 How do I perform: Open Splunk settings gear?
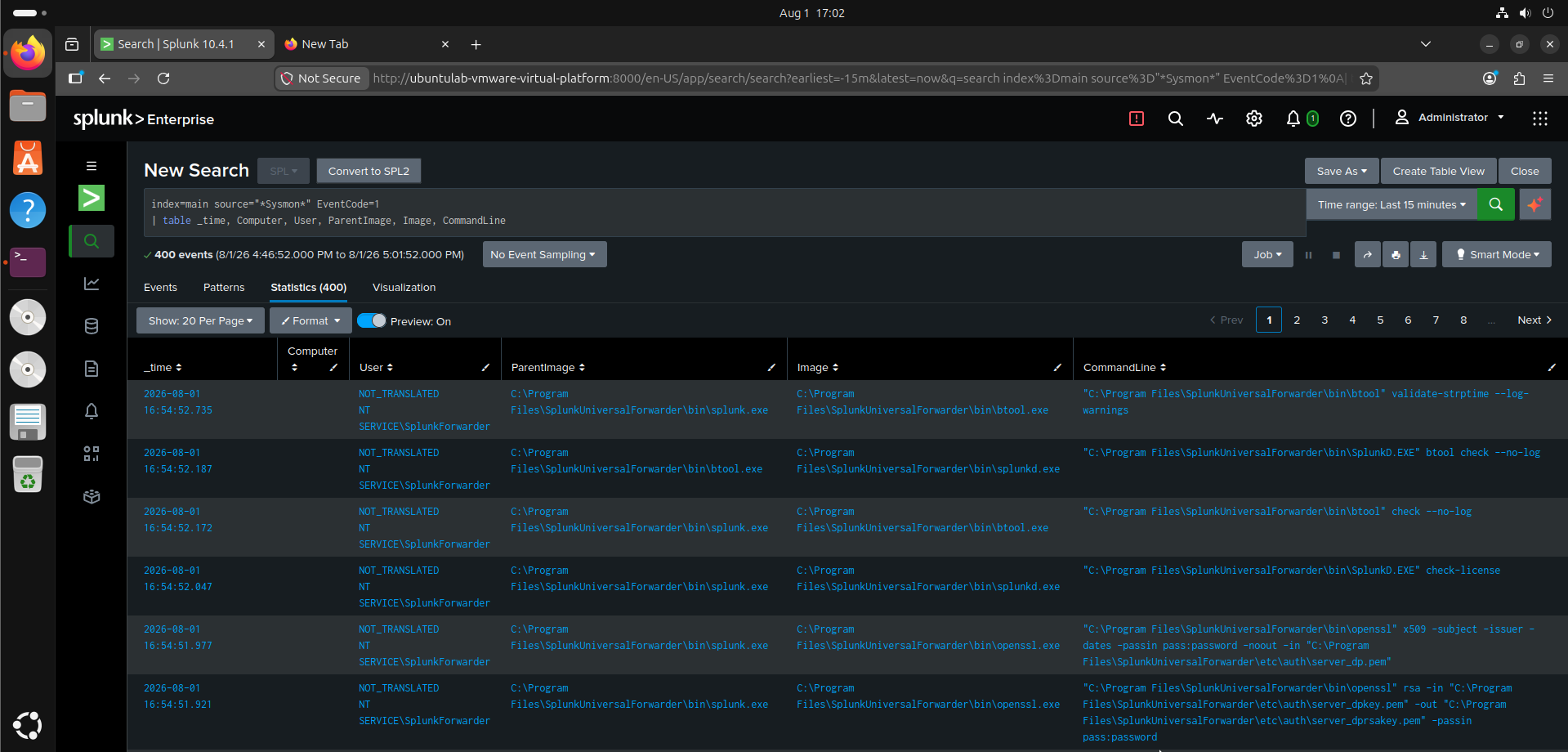[1254, 119]
